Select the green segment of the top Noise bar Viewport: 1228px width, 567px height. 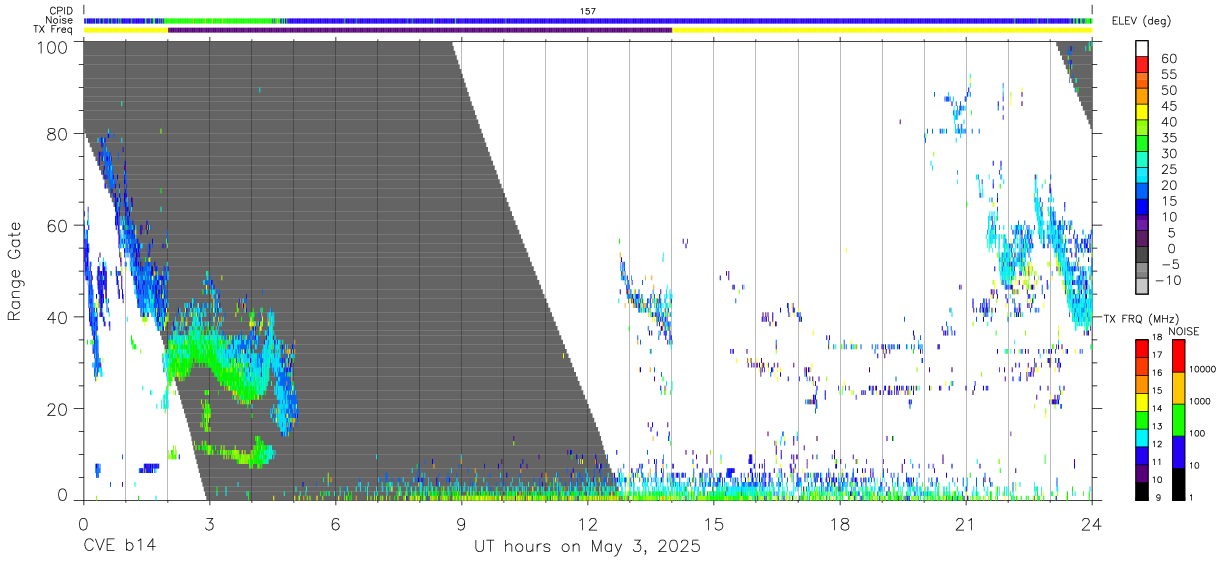[x=217, y=20]
